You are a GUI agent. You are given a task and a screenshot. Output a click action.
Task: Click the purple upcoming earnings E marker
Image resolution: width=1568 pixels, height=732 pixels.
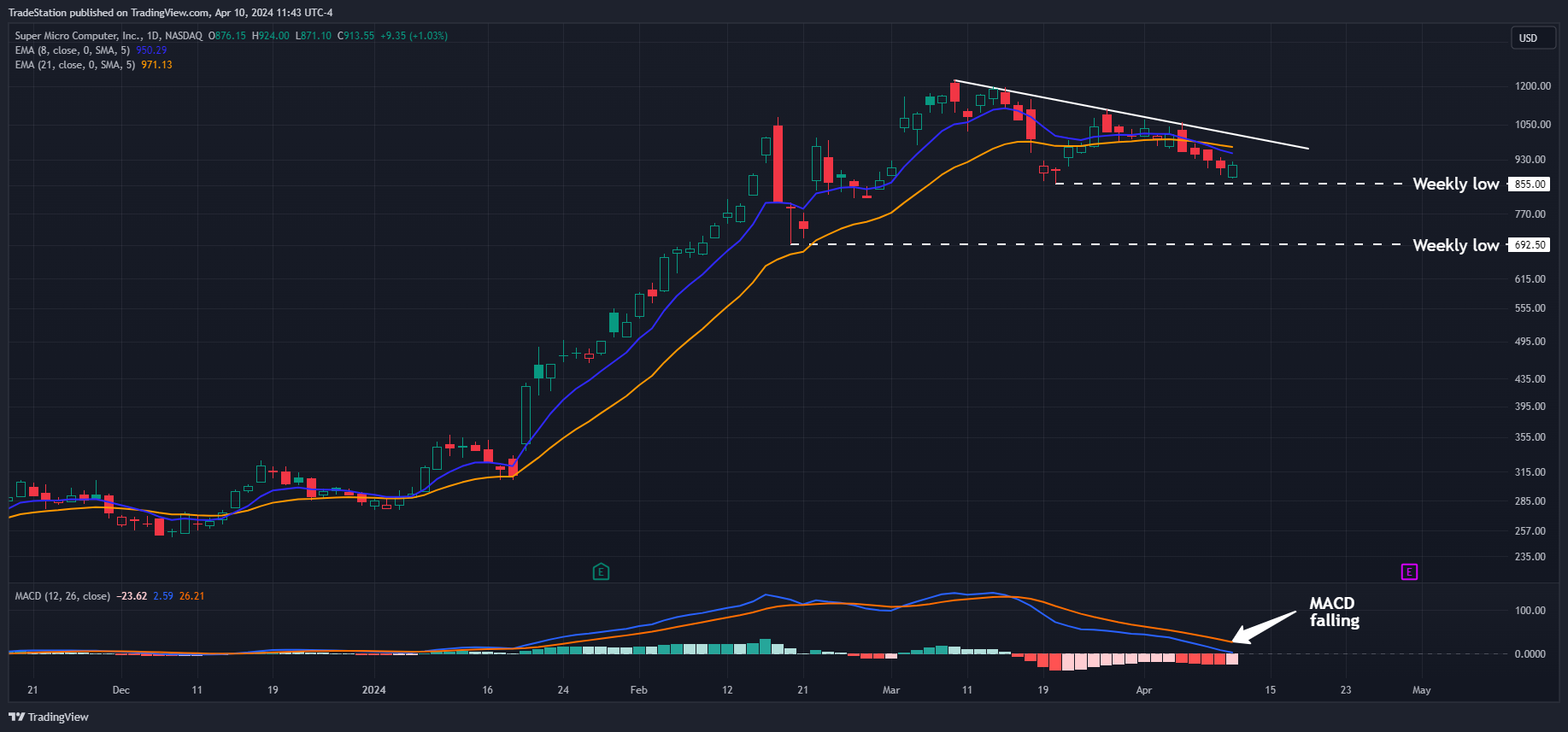[1409, 571]
